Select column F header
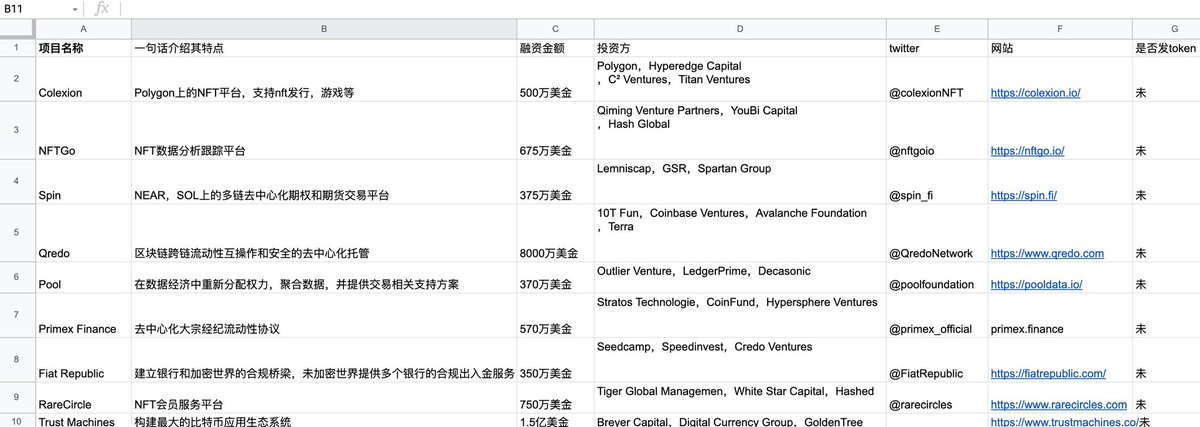Image resolution: width=1200 pixels, height=427 pixels. 1059,29
